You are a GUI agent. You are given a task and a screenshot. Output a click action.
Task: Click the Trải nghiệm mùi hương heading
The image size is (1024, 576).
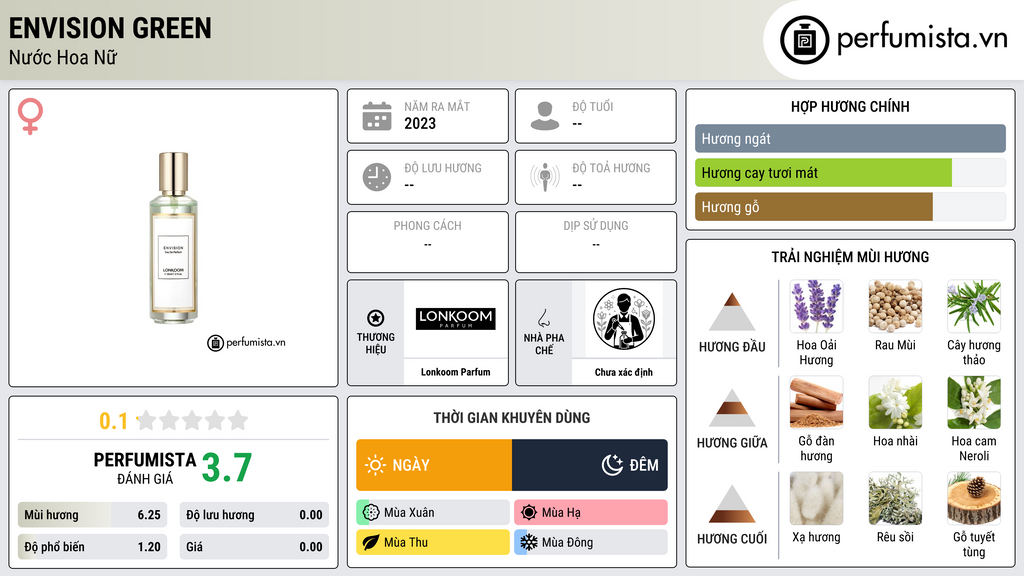click(850, 257)
